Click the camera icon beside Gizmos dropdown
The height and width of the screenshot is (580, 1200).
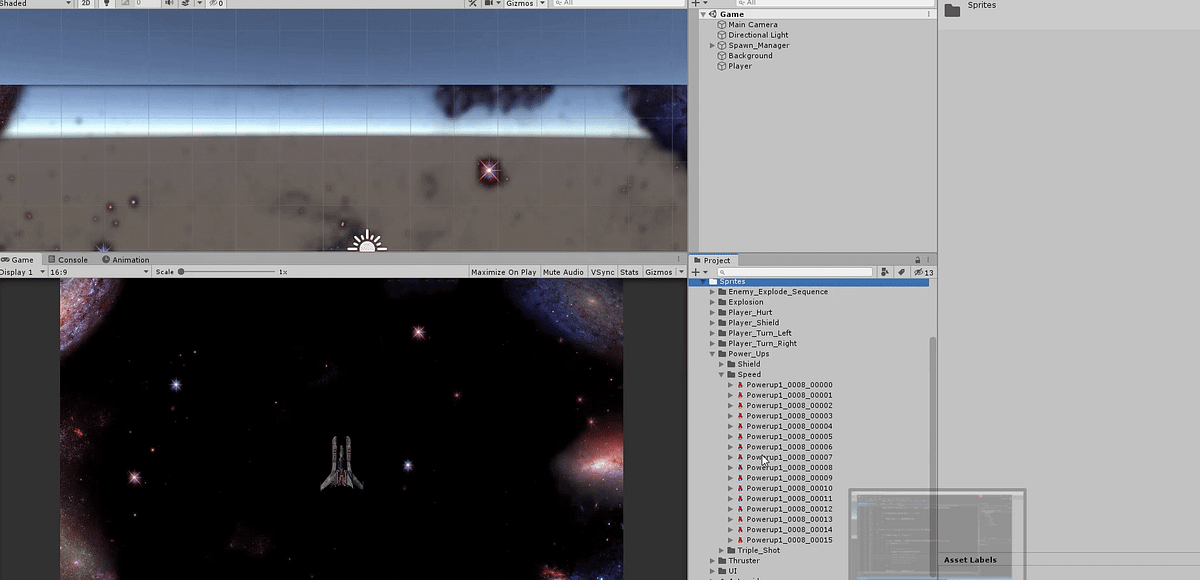pyautogui.click(x=491, y=3)
